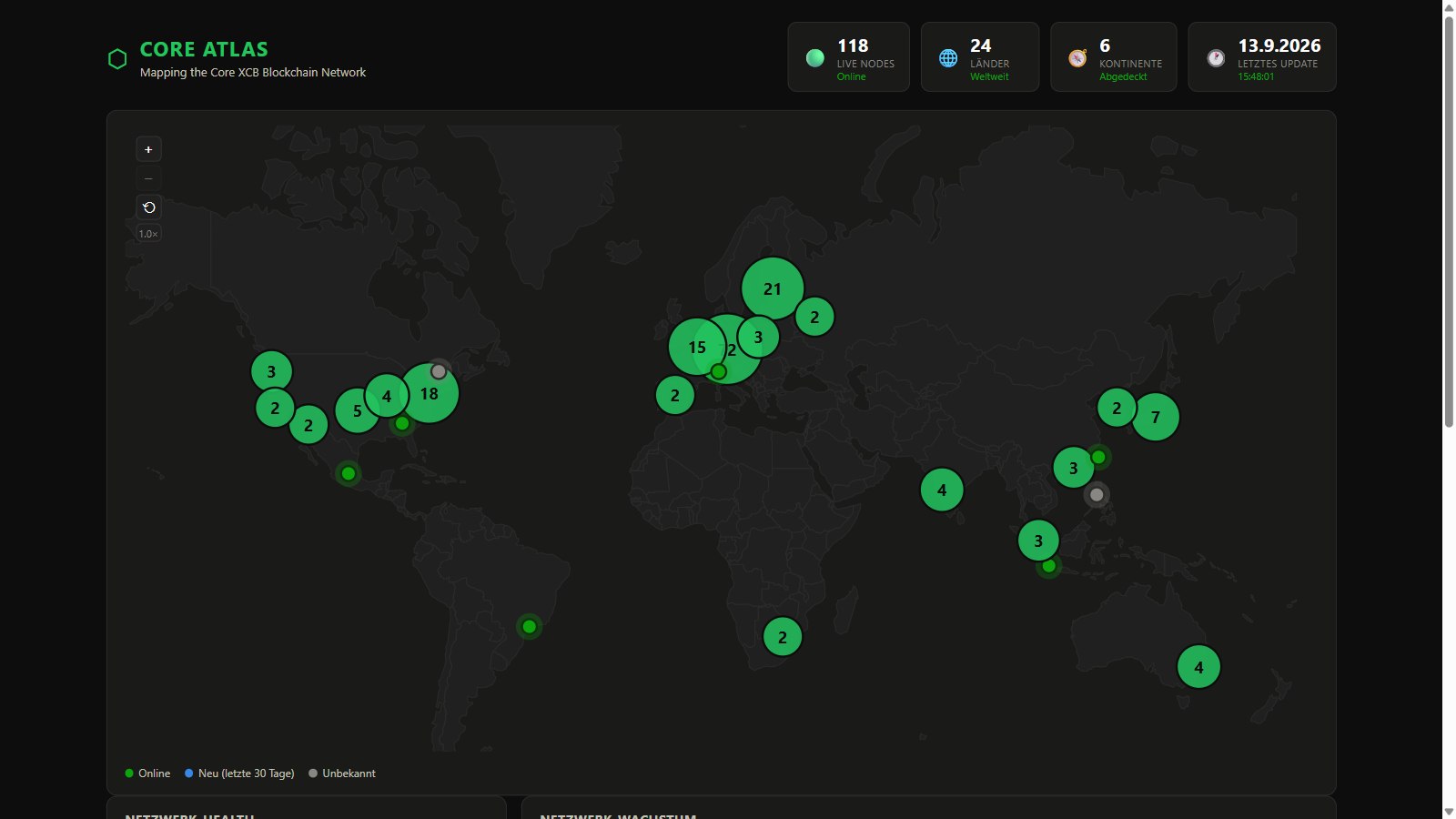
Task: Click the single online node in Mexico
Action: (x=349, y=473)
